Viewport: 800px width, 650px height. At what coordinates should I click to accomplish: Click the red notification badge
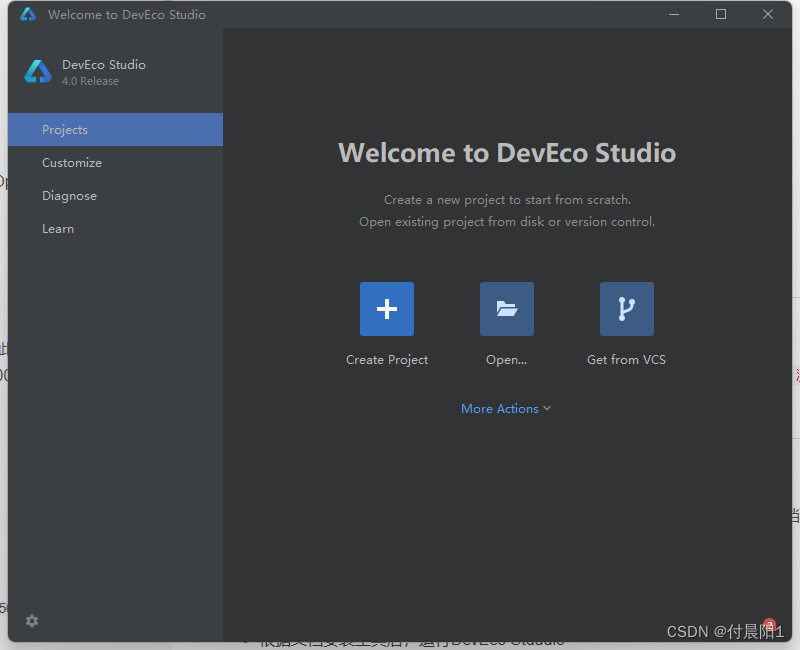[x=769, y=624]
